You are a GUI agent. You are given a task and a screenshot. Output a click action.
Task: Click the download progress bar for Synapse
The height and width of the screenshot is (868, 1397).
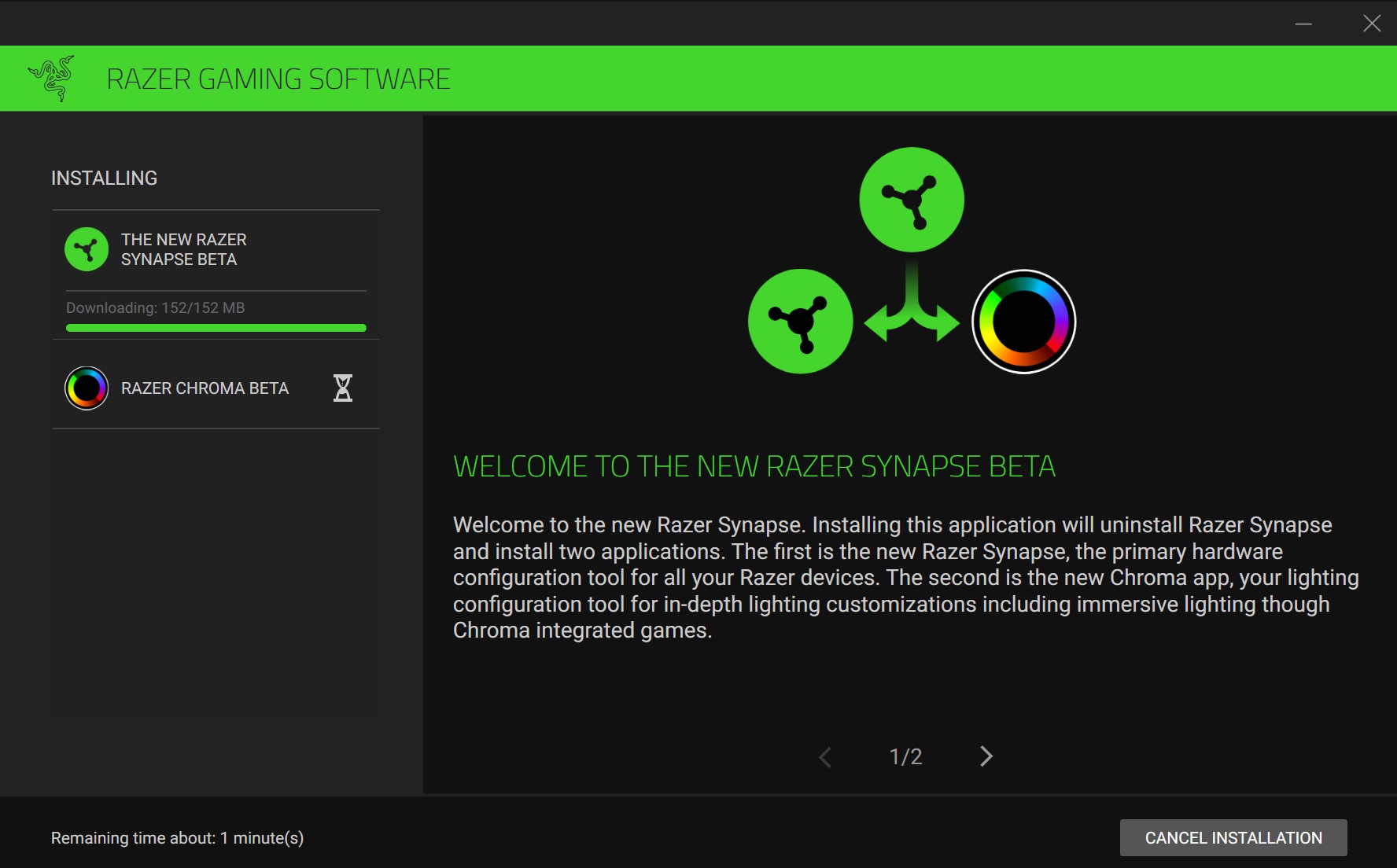216,328
